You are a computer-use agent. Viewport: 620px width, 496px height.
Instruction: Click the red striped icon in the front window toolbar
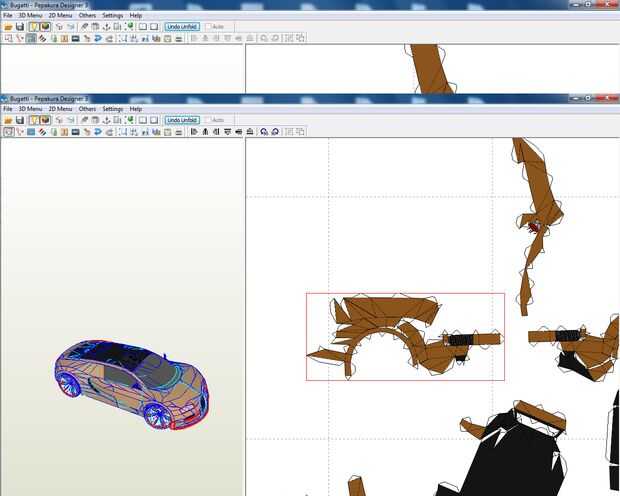(x=42, y=132)
